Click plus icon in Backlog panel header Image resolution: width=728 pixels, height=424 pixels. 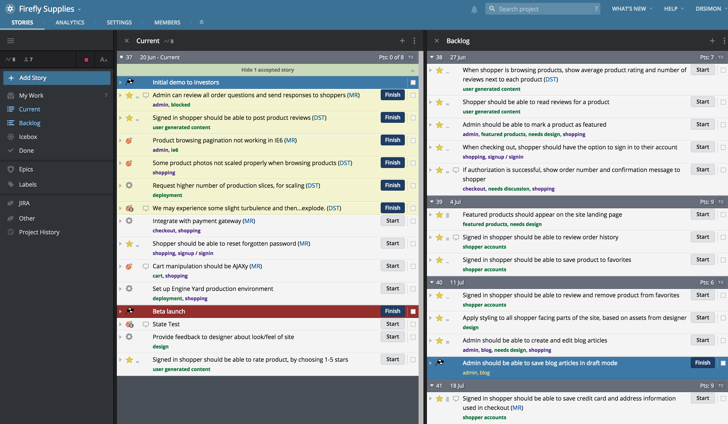pyautogui.click(x=711, y=41)
